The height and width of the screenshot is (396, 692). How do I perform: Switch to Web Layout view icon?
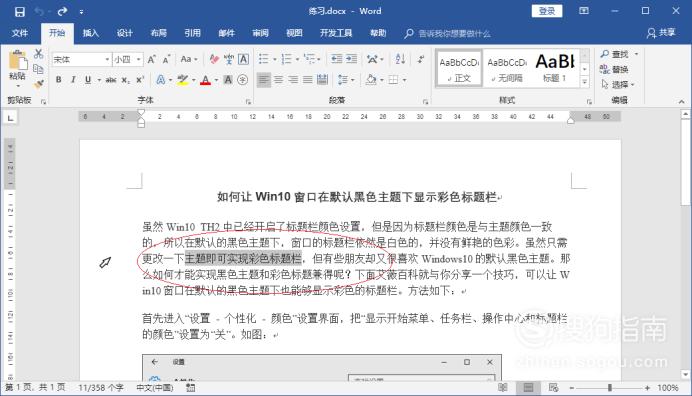coord(553,388)
